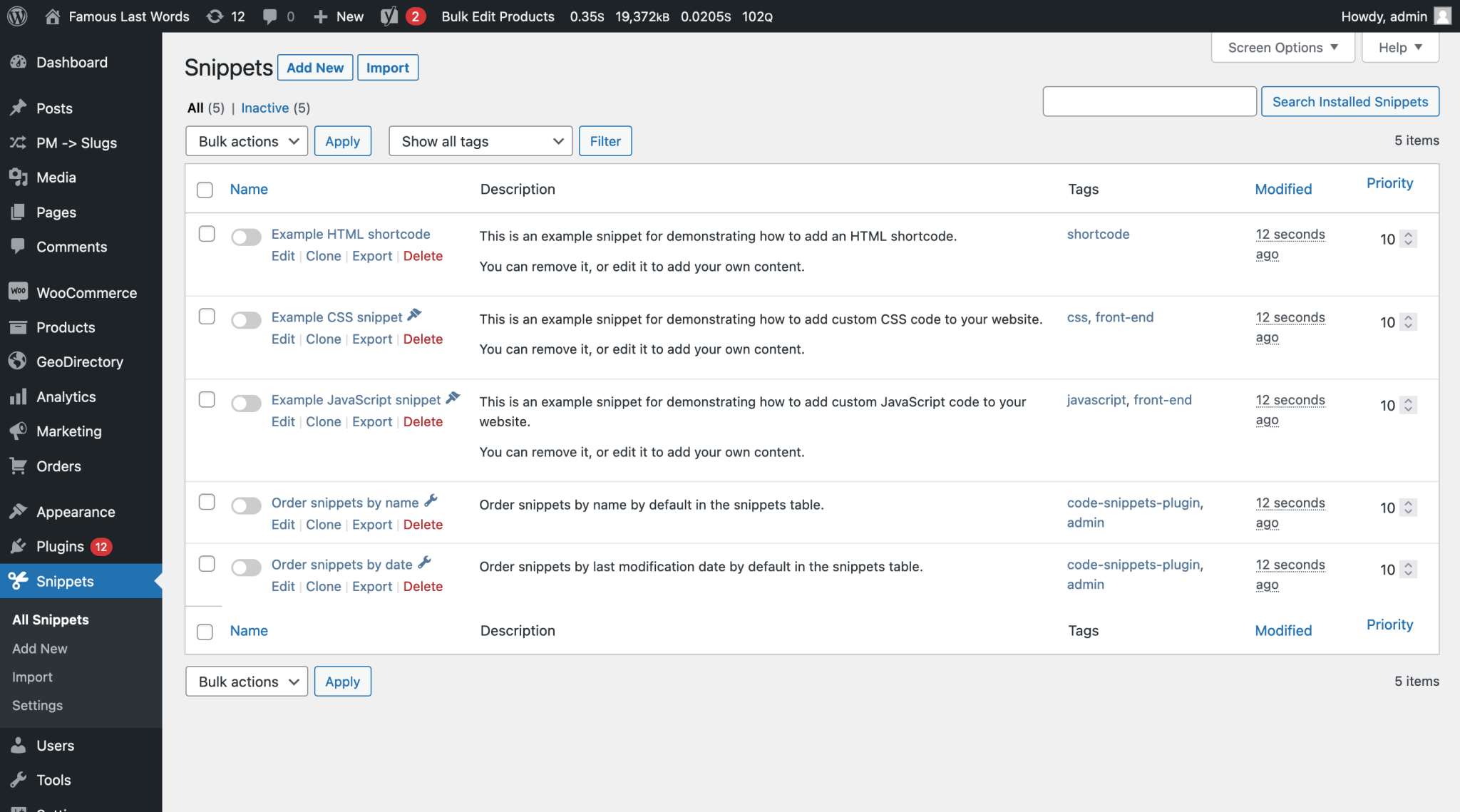Toggle the Order snippets by name snippet on
The image size is (1460, 812).
pyautogui.click(x=245, y=502)
